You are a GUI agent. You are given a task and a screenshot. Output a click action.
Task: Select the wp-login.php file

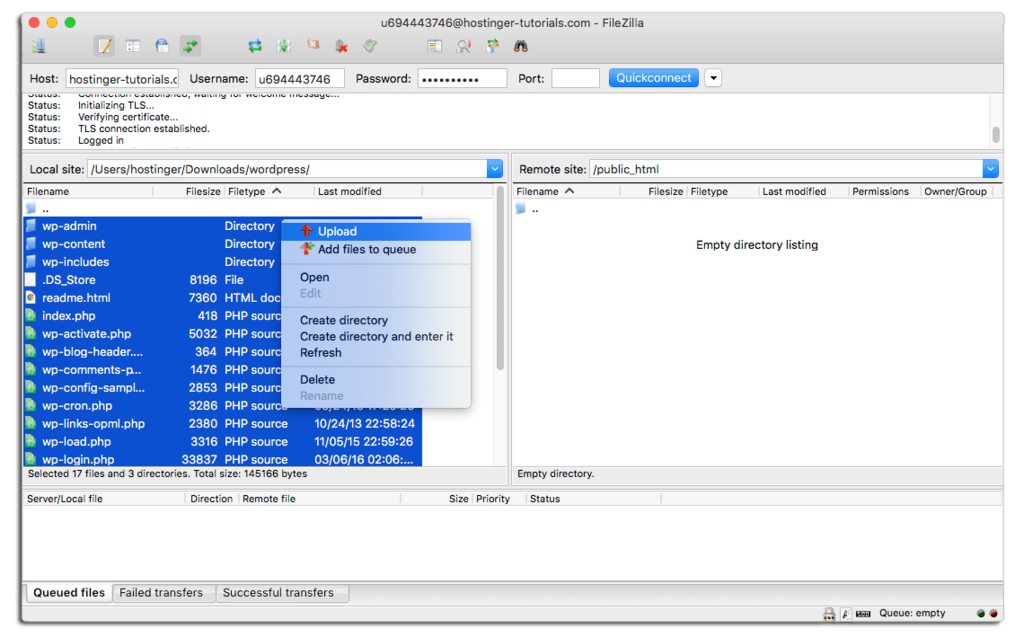pyautogui.click(x=223, y=459)
